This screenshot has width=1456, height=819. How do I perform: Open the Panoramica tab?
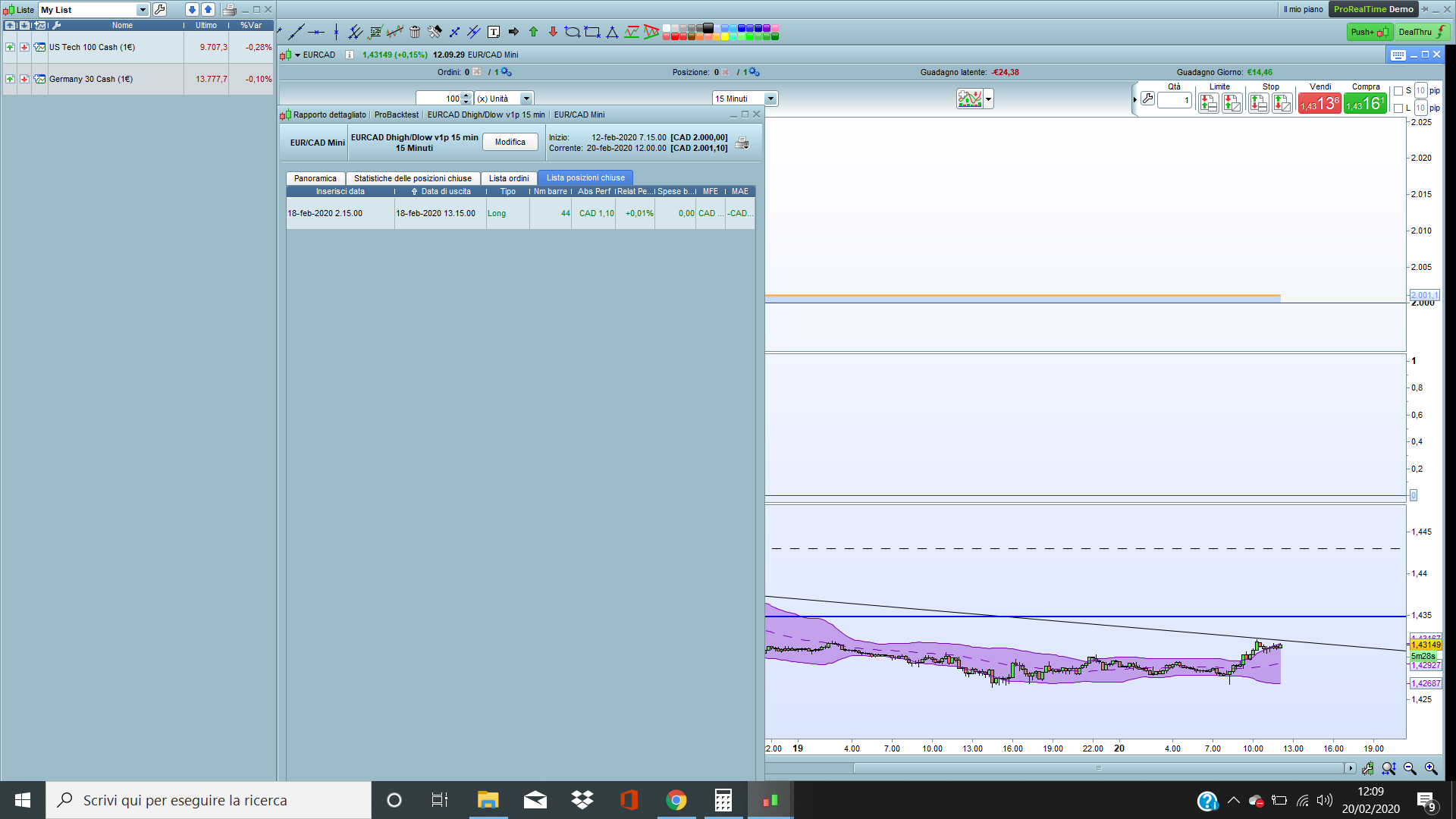coord(315,178)
